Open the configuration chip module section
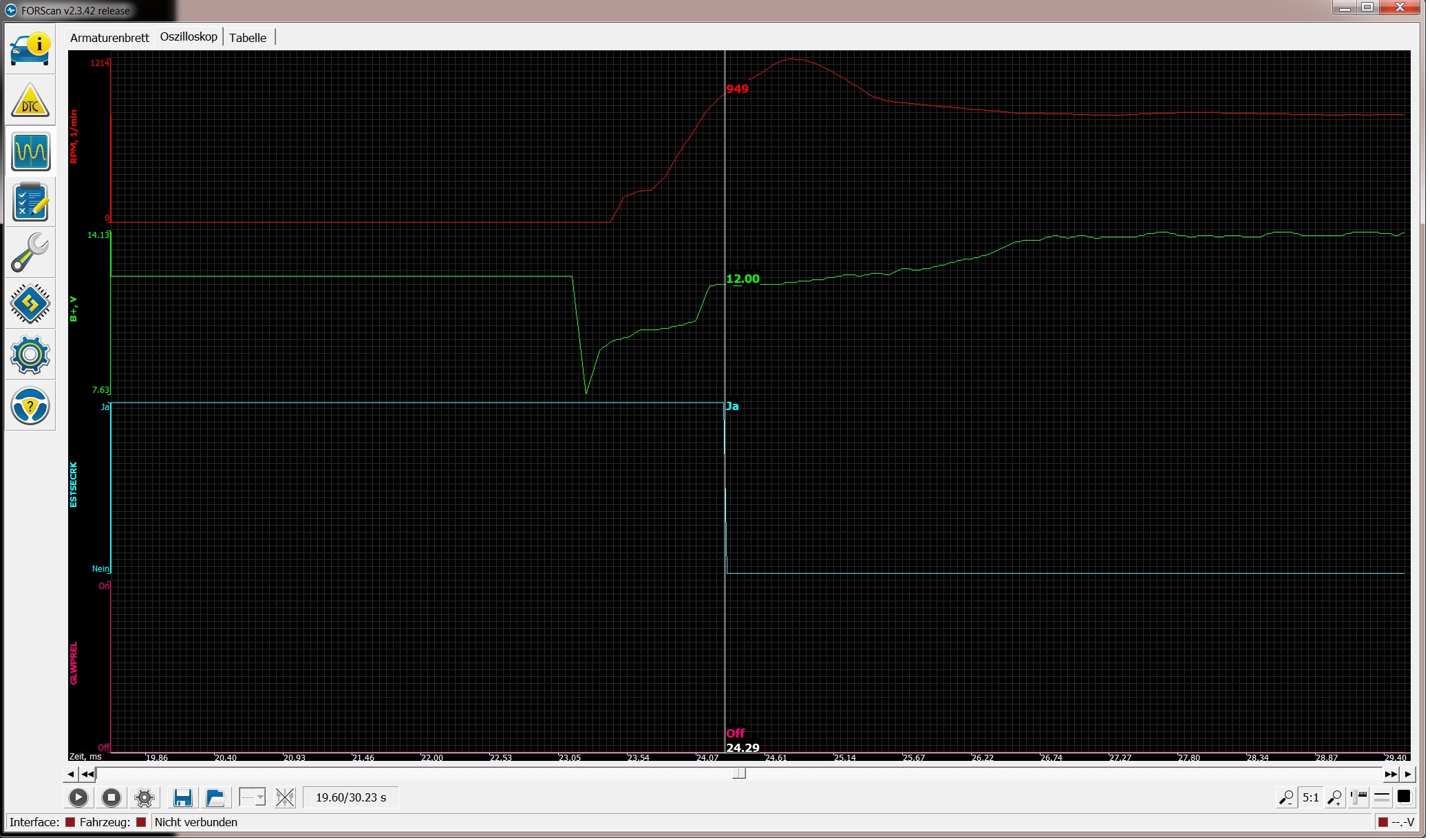1430x840 pixels. [30, 303]
